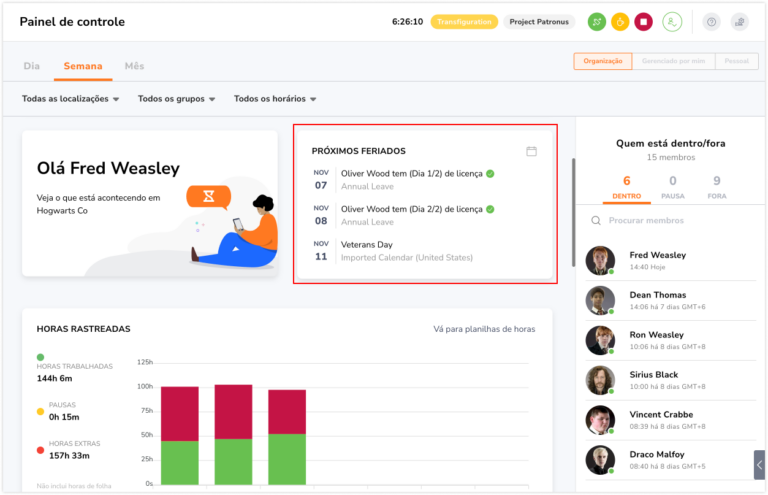Select the Organização view toggle

click(602, 61)
